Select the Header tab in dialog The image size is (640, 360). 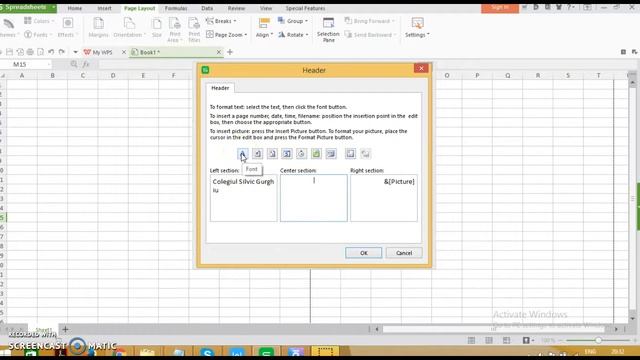(220, 88)
